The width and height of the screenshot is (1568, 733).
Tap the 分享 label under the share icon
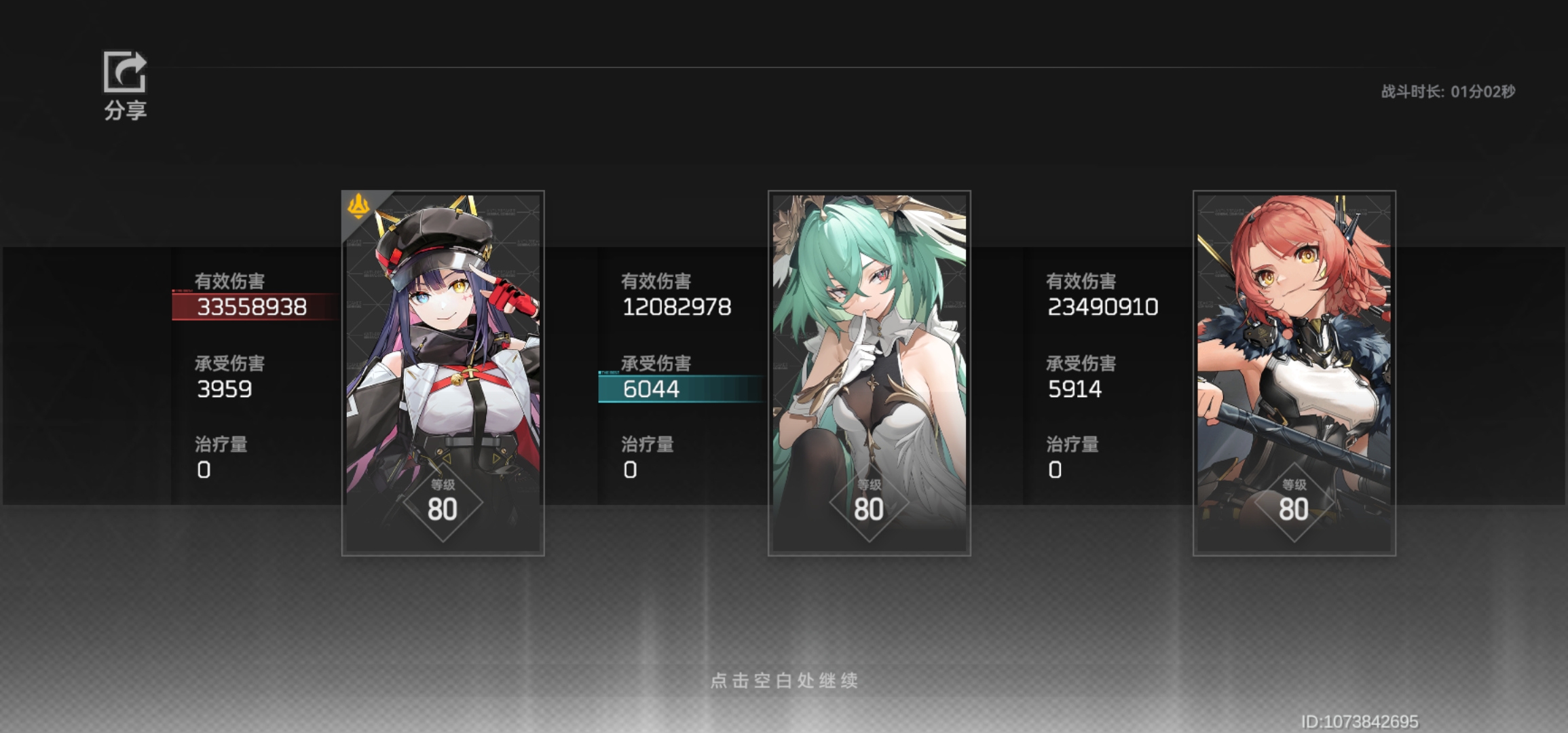tap(126, 110)
